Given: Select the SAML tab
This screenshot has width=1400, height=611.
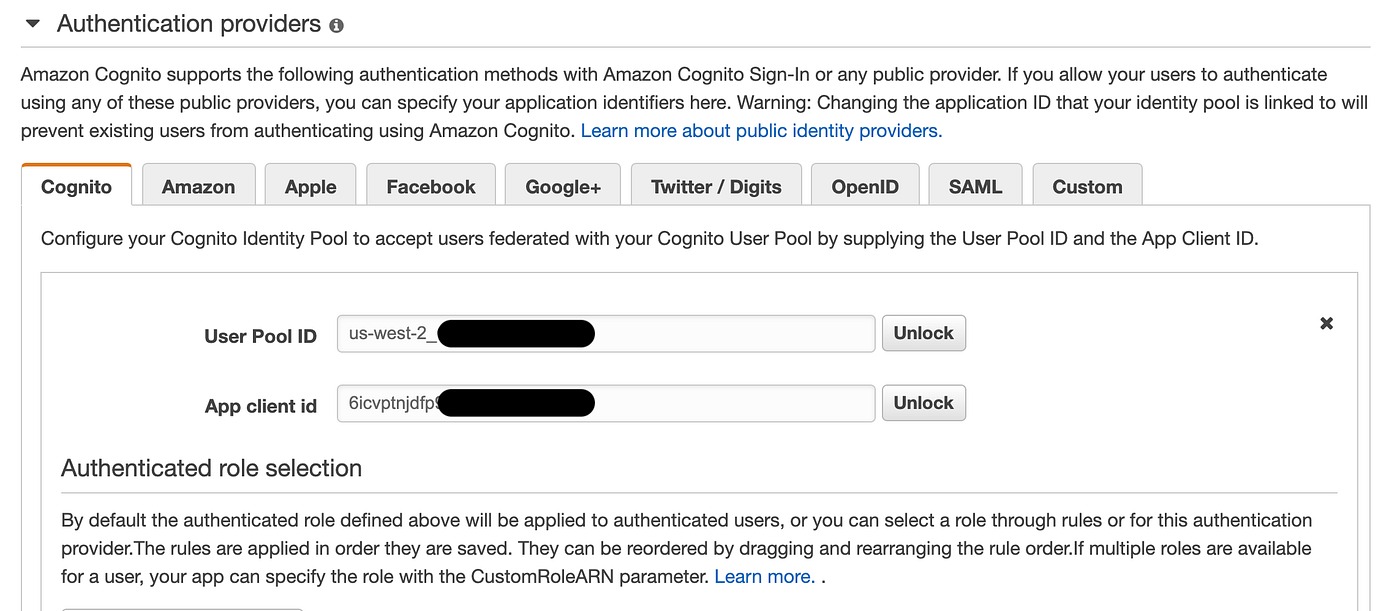Looking at the screenshot, I should 975,187.
